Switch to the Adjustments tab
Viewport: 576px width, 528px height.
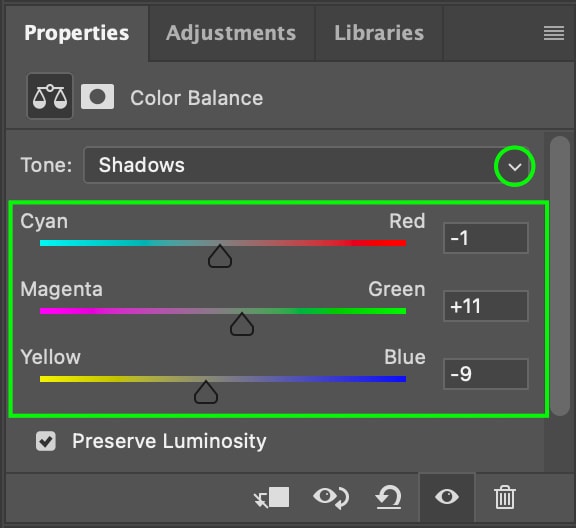click(x=231, y=33)
